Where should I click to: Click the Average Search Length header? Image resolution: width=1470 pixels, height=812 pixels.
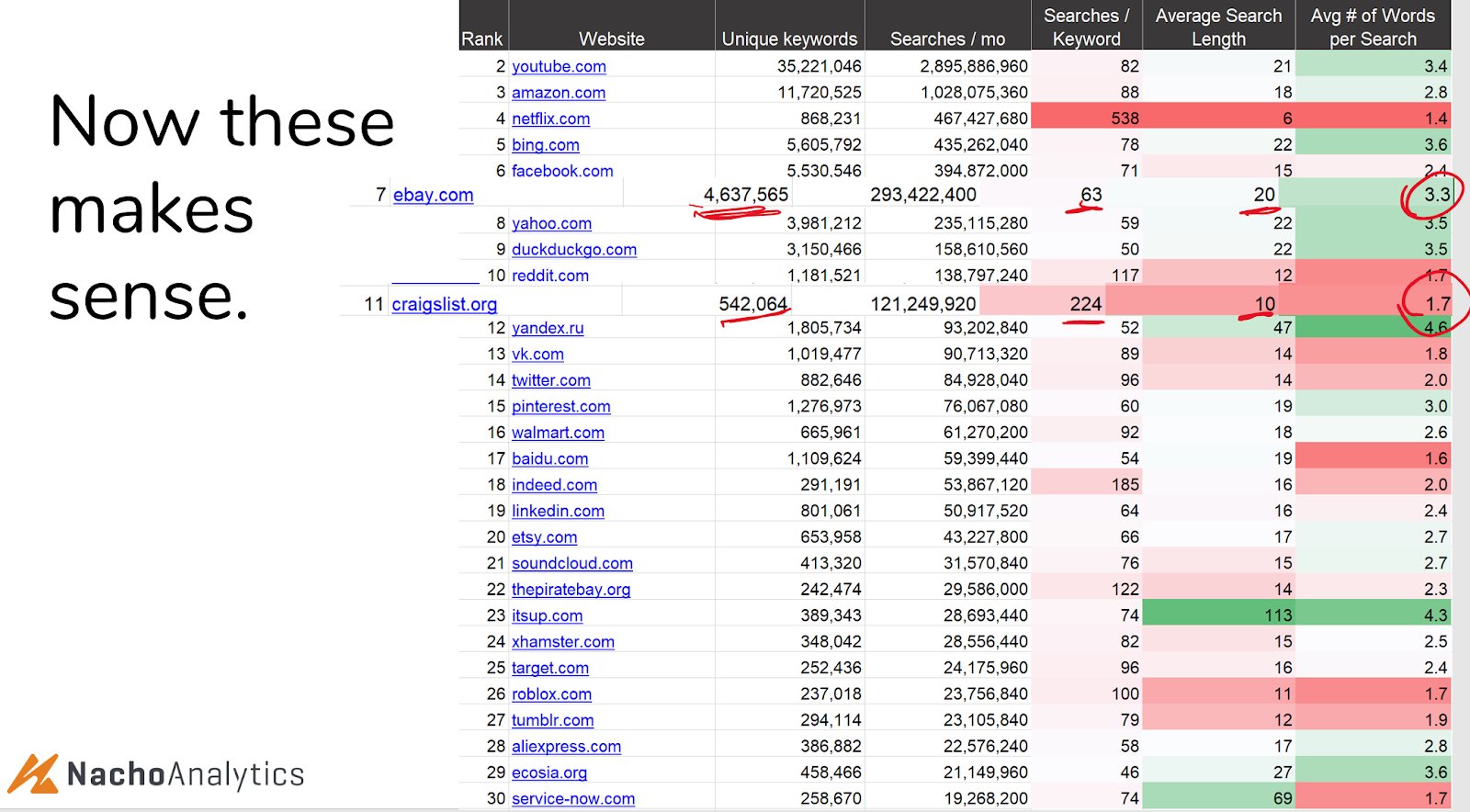click(1219, 27)
